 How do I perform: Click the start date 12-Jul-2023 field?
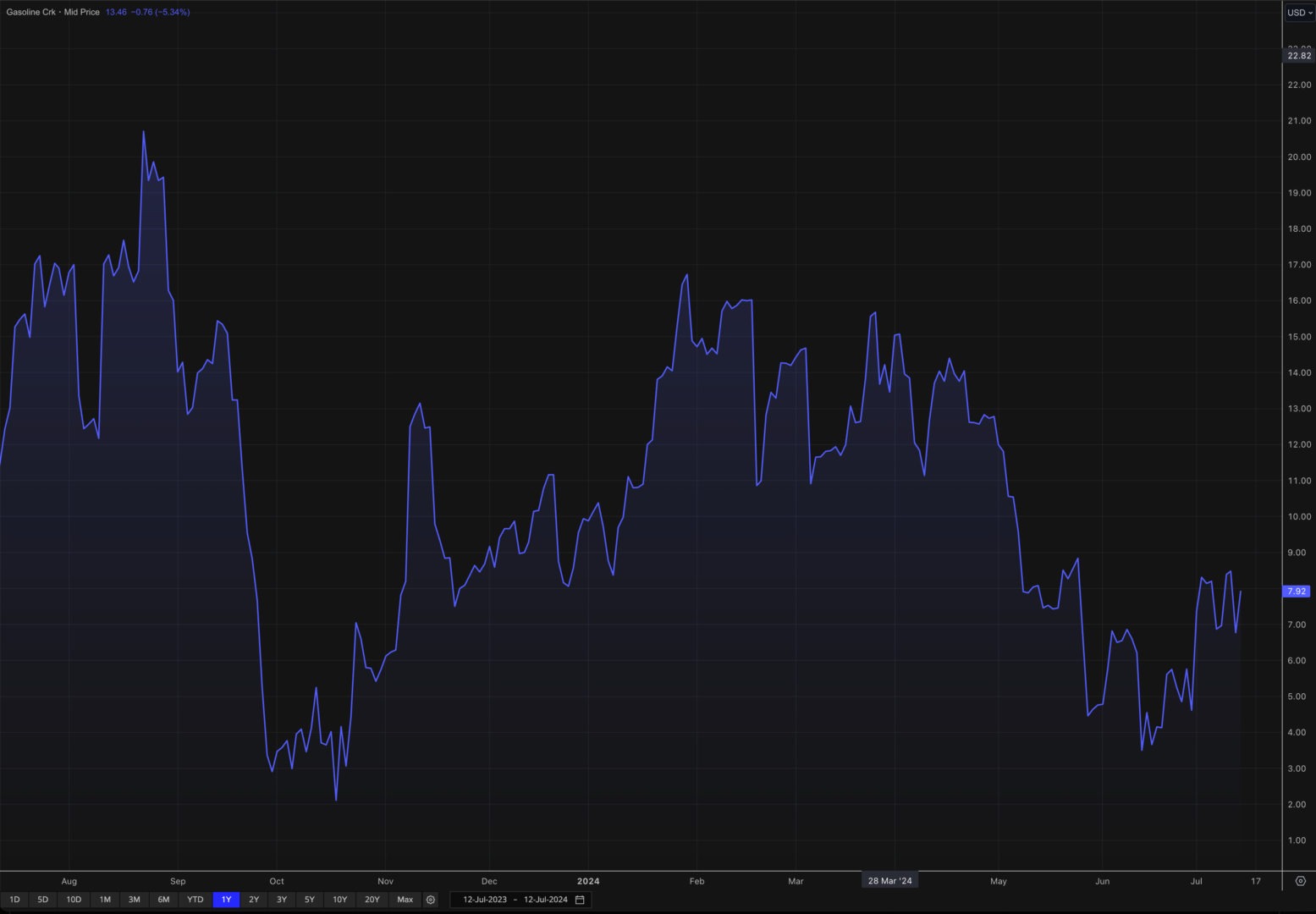pos(485,900)
